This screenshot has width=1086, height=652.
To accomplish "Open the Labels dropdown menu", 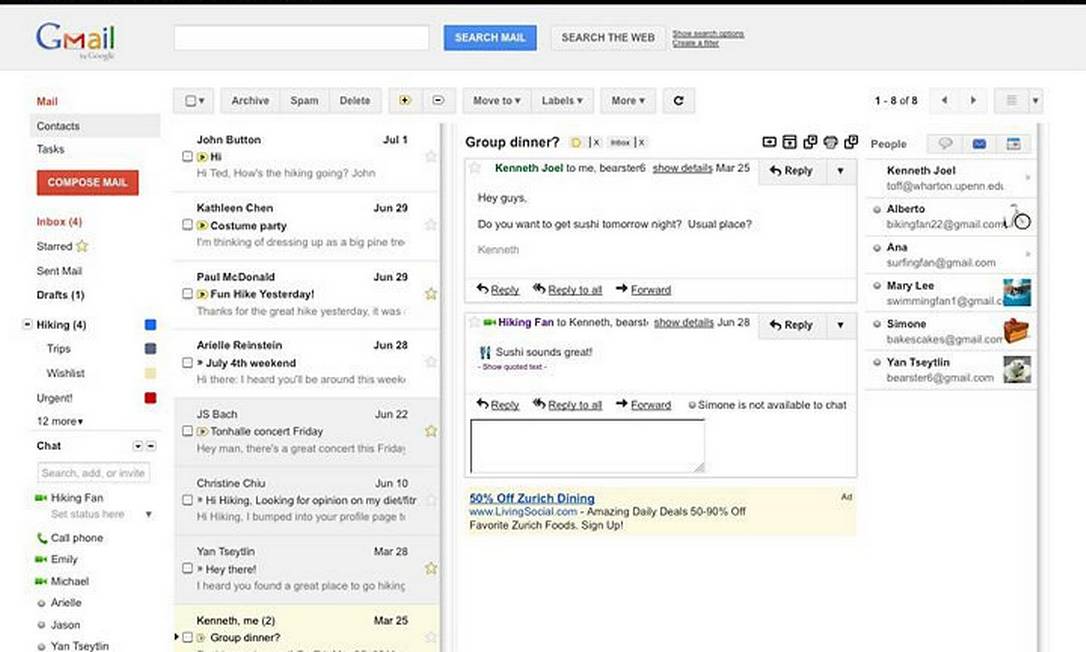I will 562,101.
